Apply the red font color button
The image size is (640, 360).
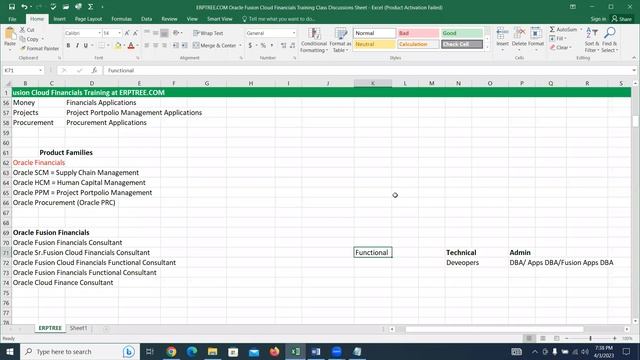pyautogui.click(x=131, y=45)
